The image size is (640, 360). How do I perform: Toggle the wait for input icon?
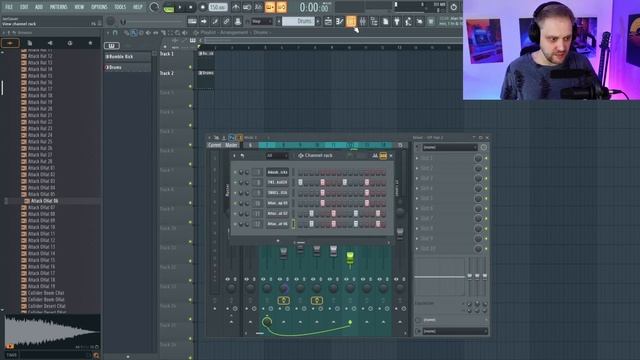(247, 7)
